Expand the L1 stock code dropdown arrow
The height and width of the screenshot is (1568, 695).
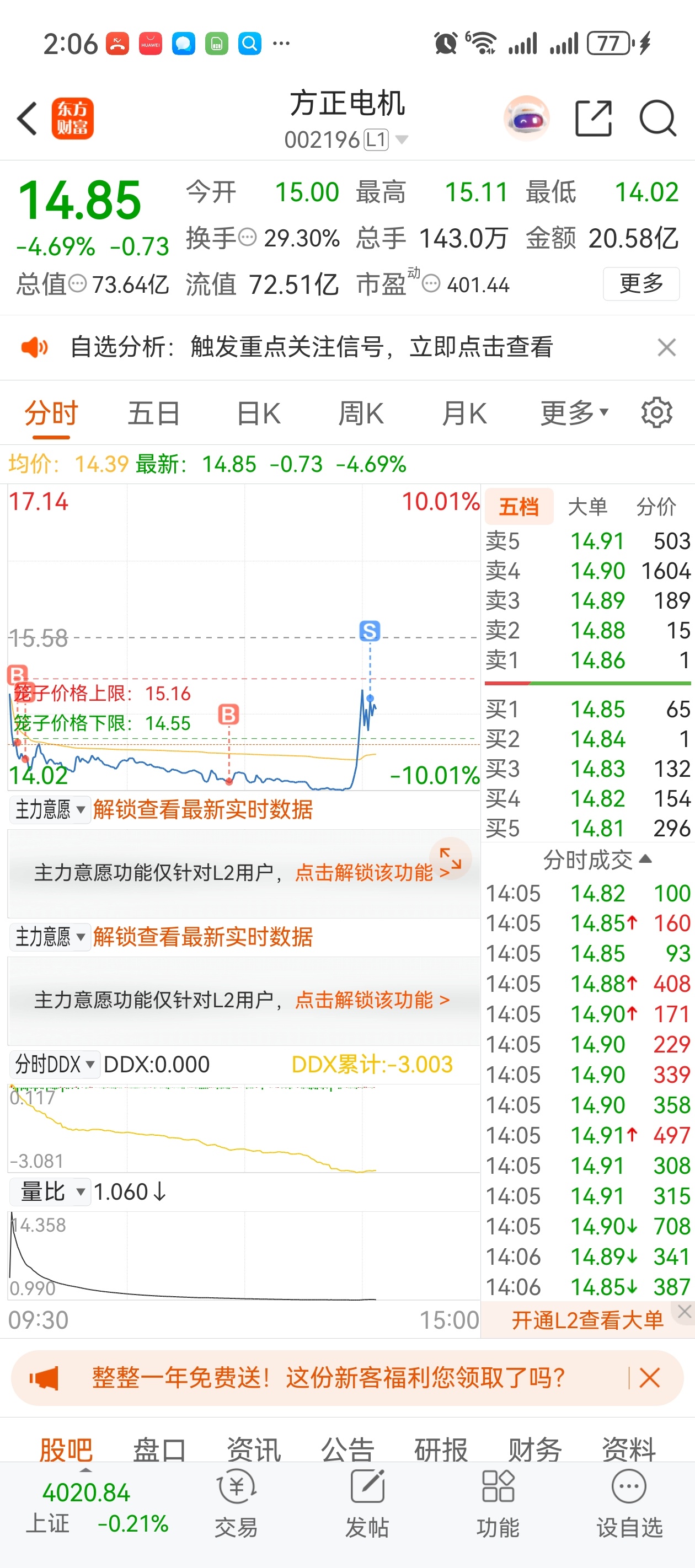pos(402,140)
